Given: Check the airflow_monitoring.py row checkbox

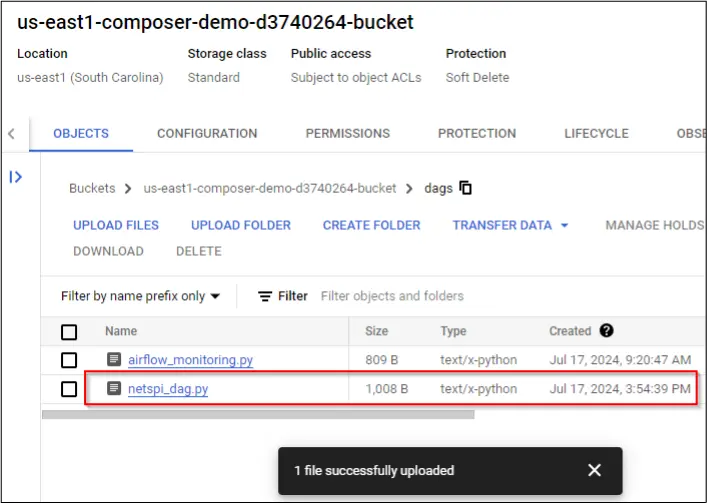Looking at the screenshot, I should tap(69, 360).
